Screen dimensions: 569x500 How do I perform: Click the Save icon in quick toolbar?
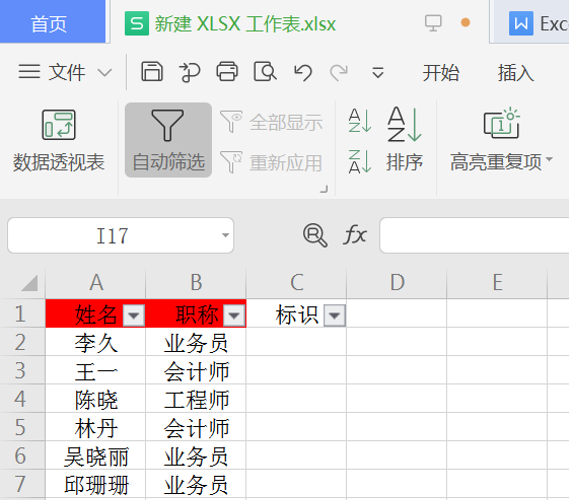[x=152, y=71]
